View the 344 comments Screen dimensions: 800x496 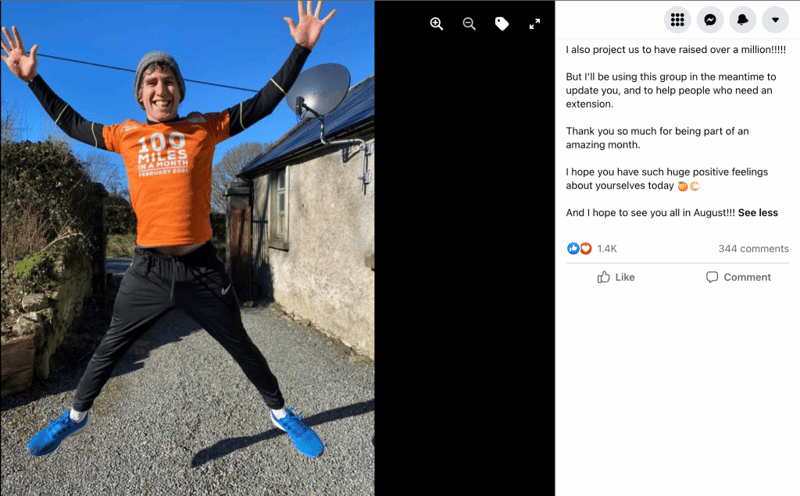tap(753, 249)
